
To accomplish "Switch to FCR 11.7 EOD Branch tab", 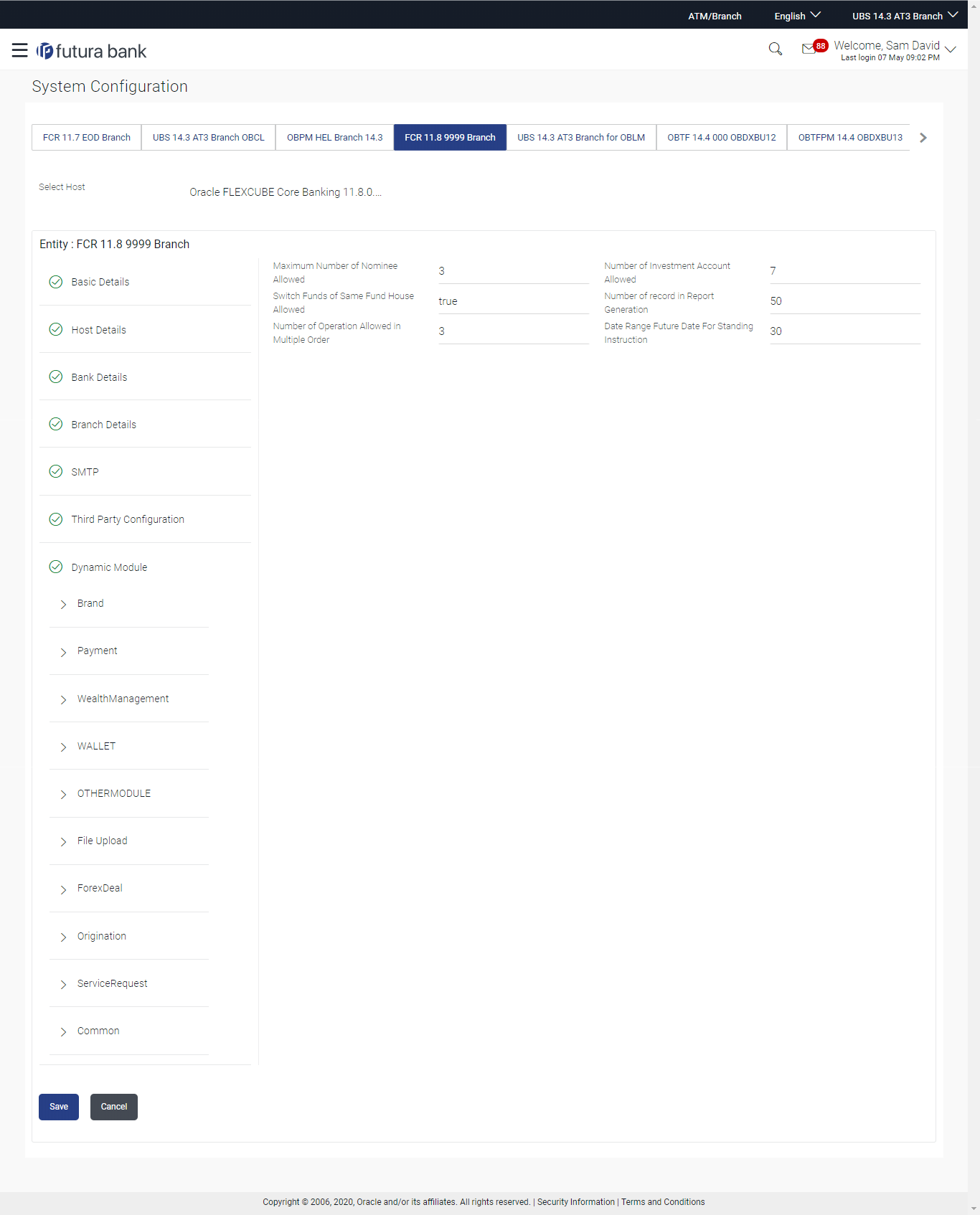I will 87,137.
